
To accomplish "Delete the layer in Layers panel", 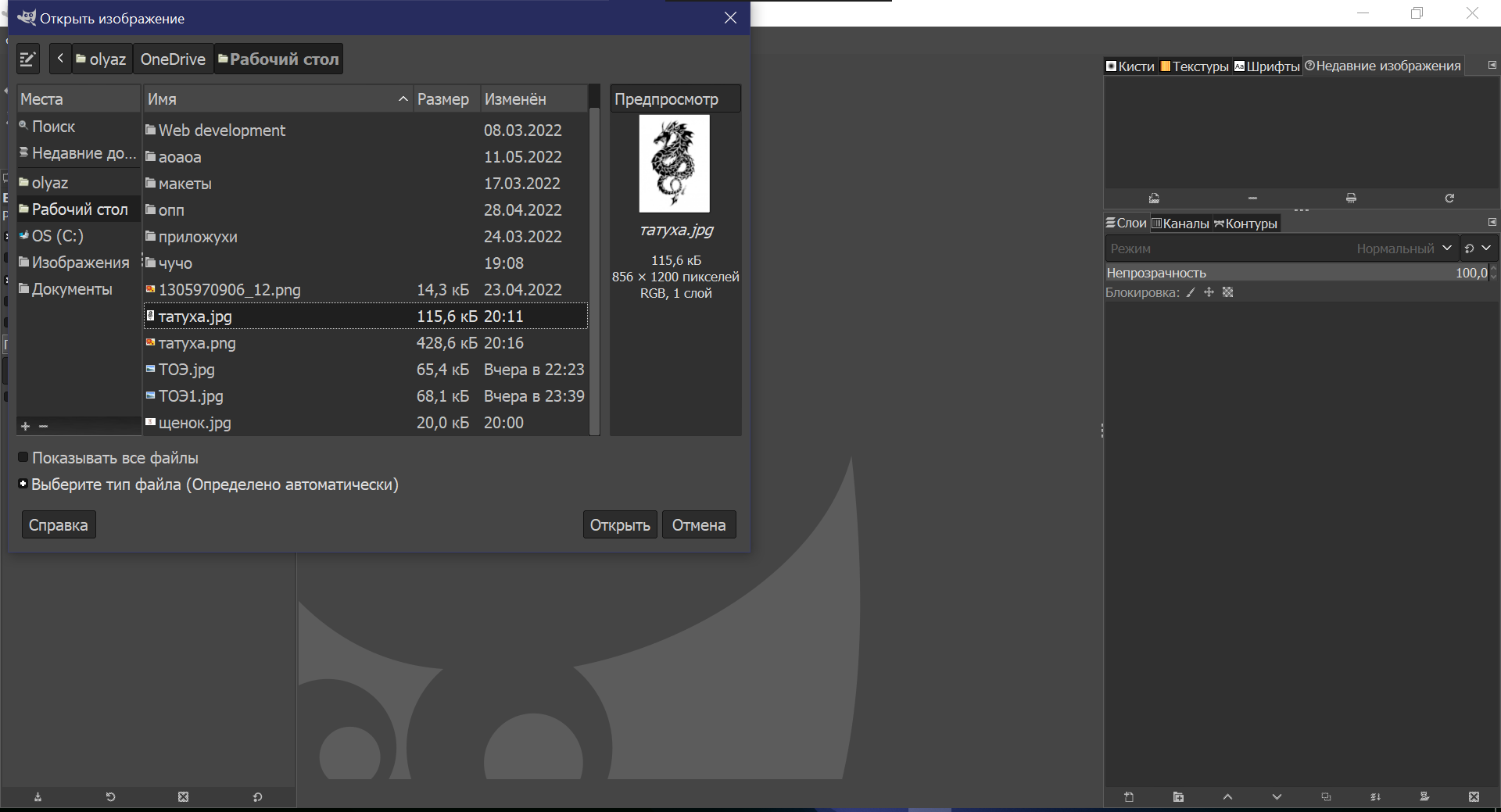I will (1474, 797).
